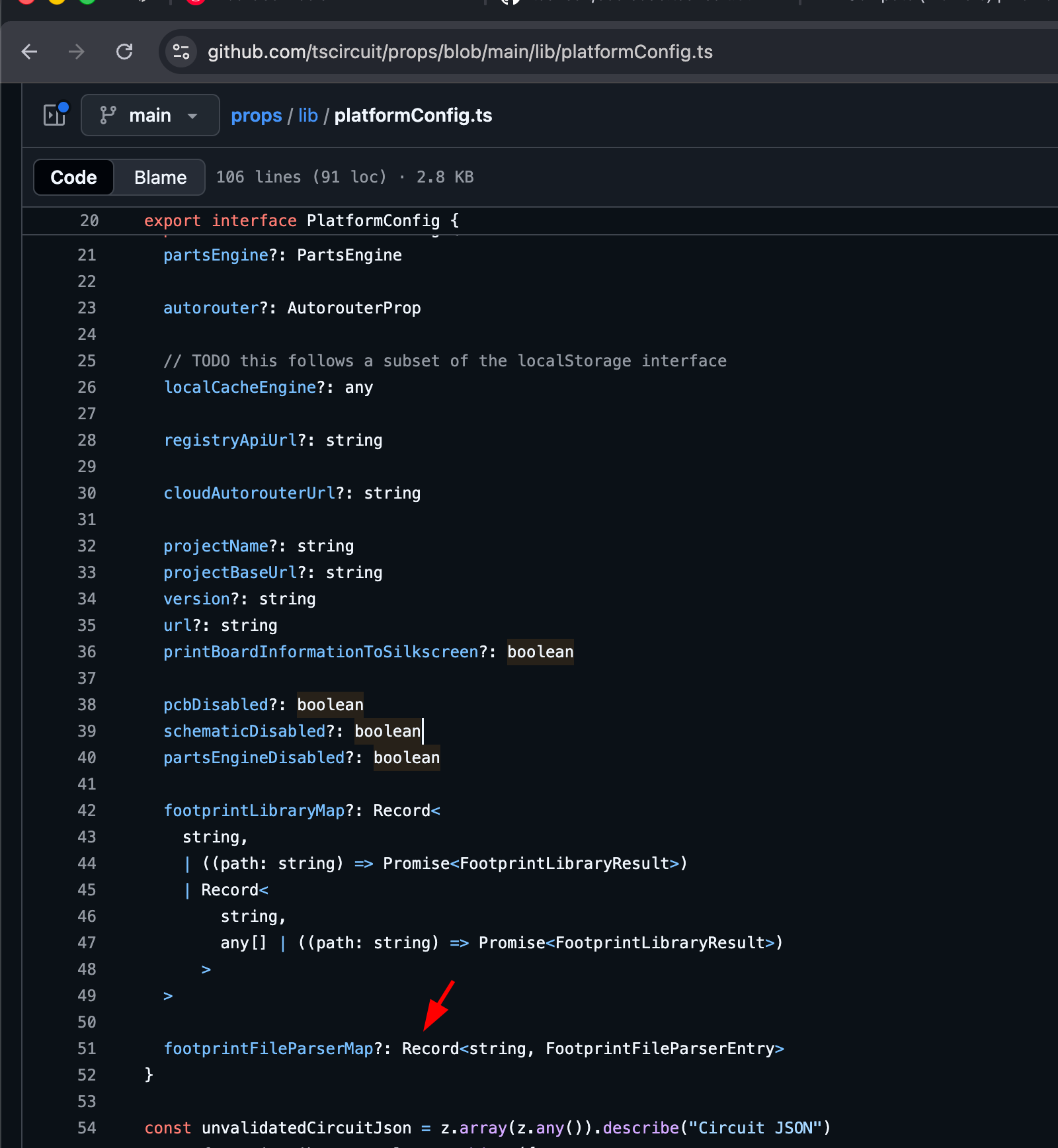Click the browser back arrow
This screenshot has height=1148, width=1058.
click(x=30, y=52)
